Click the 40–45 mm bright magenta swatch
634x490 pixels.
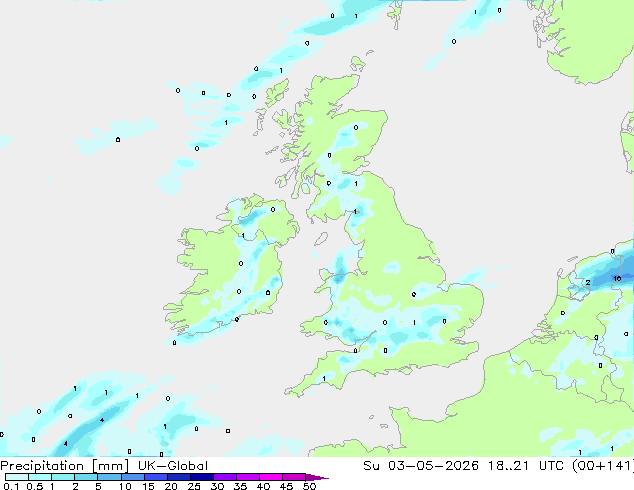pos(271,477)
